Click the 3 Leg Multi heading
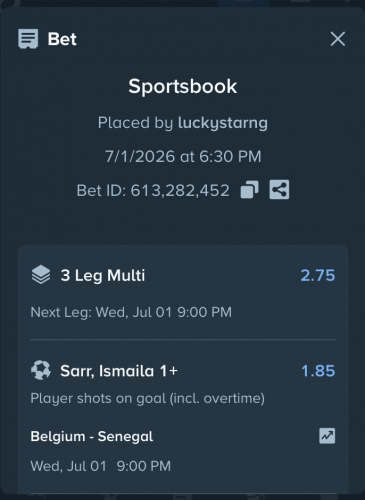This screenshot has width=365, height=500. pyautogui.click(x=103, y=276)
